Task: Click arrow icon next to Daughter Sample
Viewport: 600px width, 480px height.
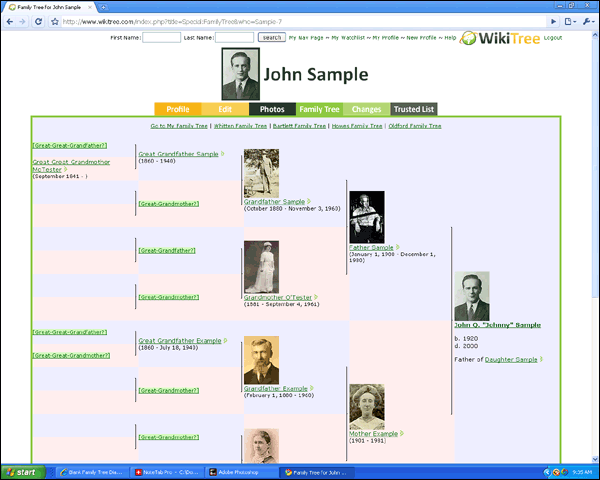Action: [542, 359]
